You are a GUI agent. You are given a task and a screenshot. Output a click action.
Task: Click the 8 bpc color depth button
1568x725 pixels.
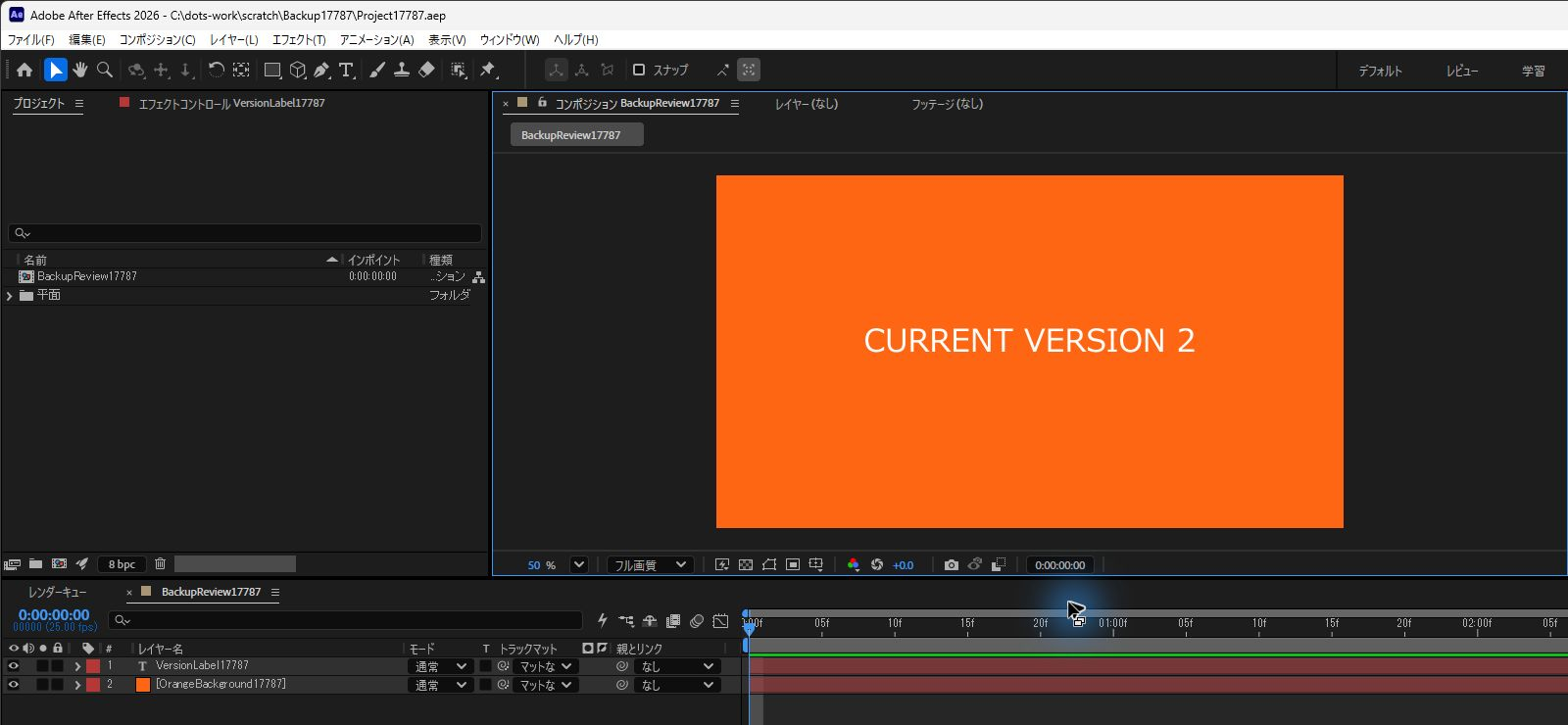(x=122, y=564)
